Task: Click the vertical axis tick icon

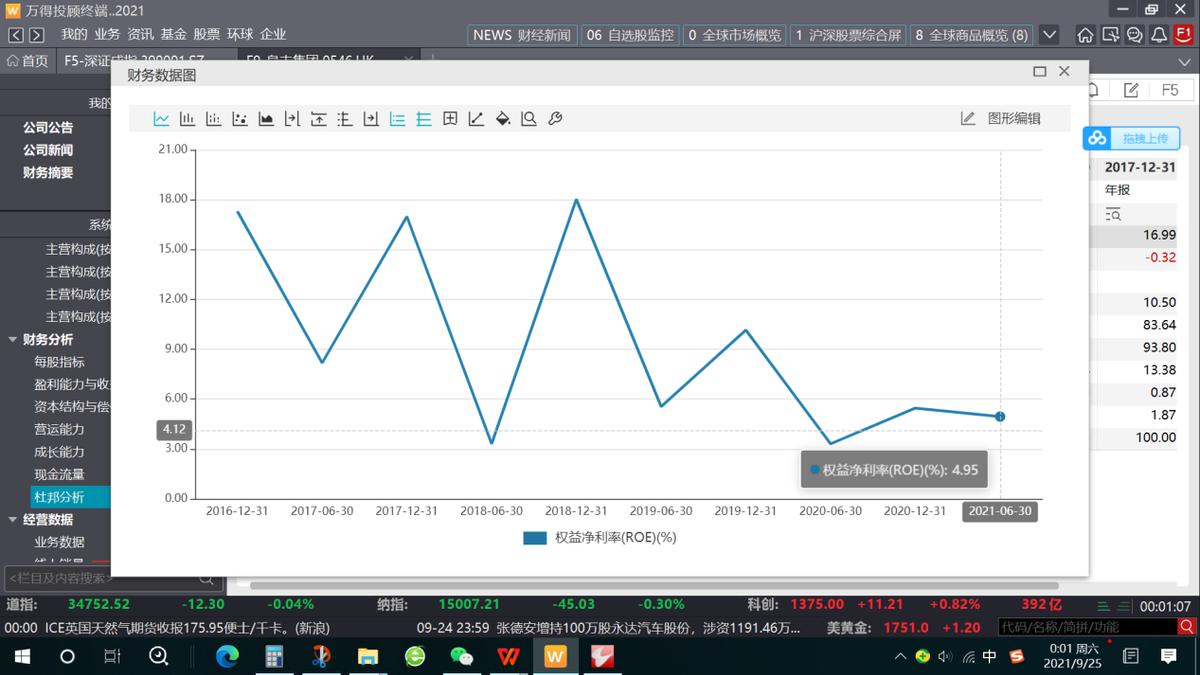Action: [x=345, y=119]
